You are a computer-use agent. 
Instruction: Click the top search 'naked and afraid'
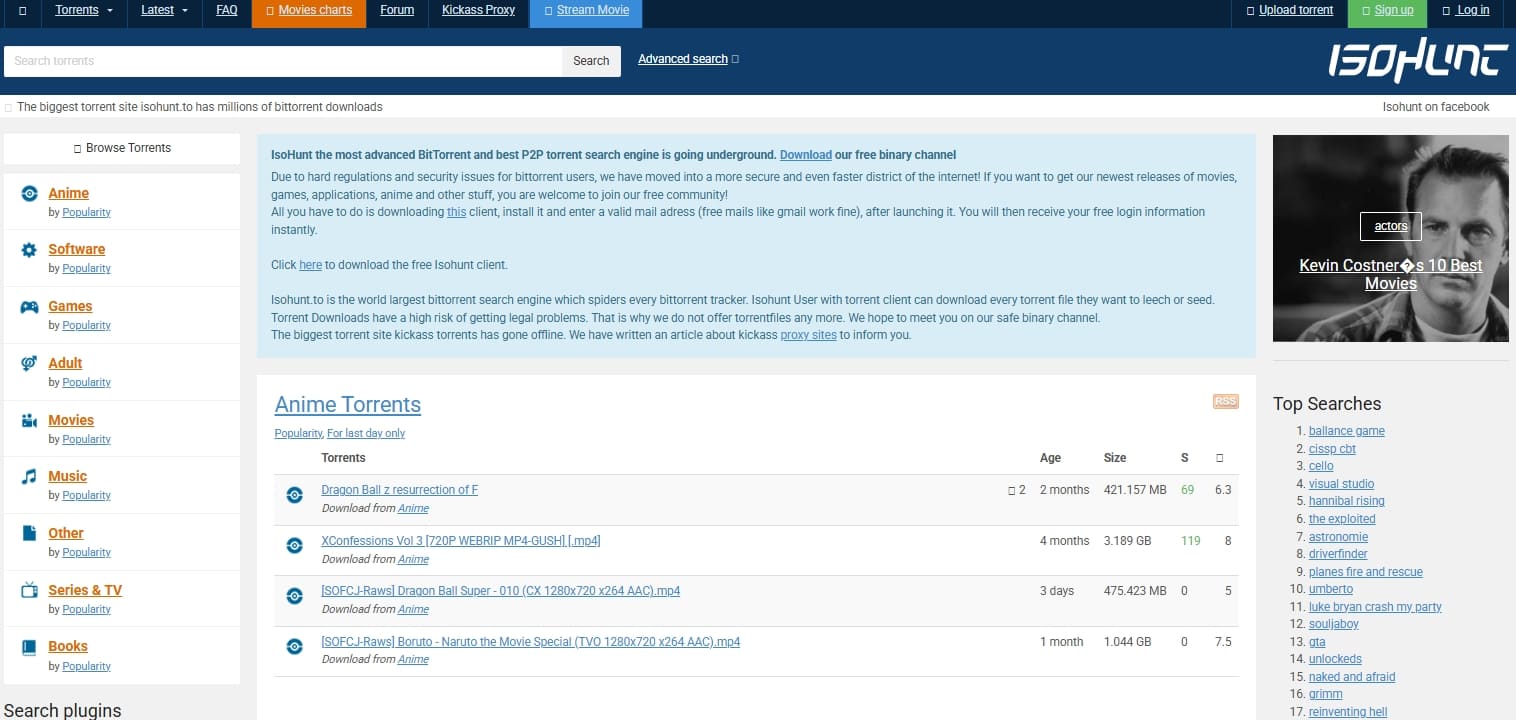tap(1352, 677)
